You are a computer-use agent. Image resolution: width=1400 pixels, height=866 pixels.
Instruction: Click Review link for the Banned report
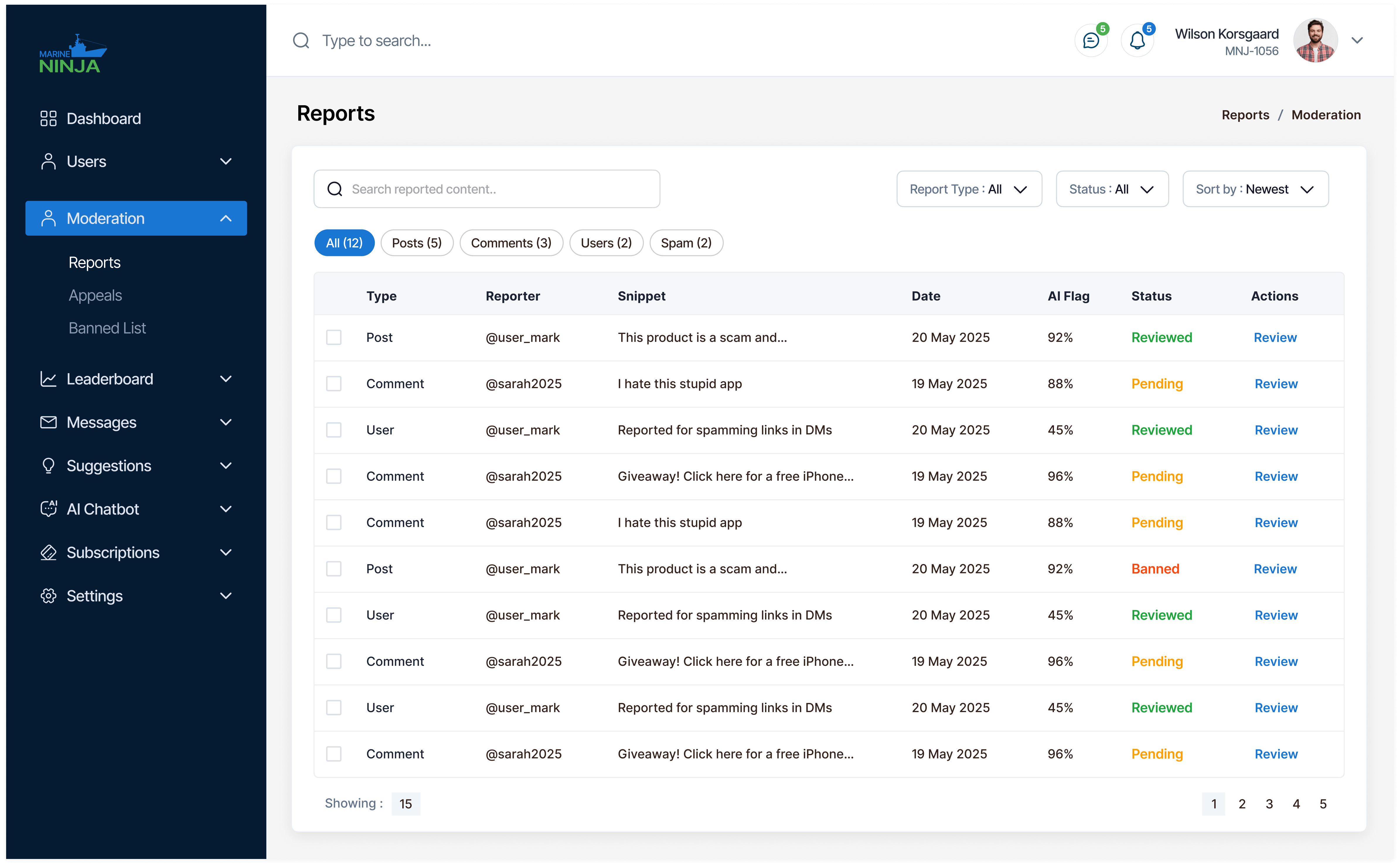click(x=1275, y=569)
